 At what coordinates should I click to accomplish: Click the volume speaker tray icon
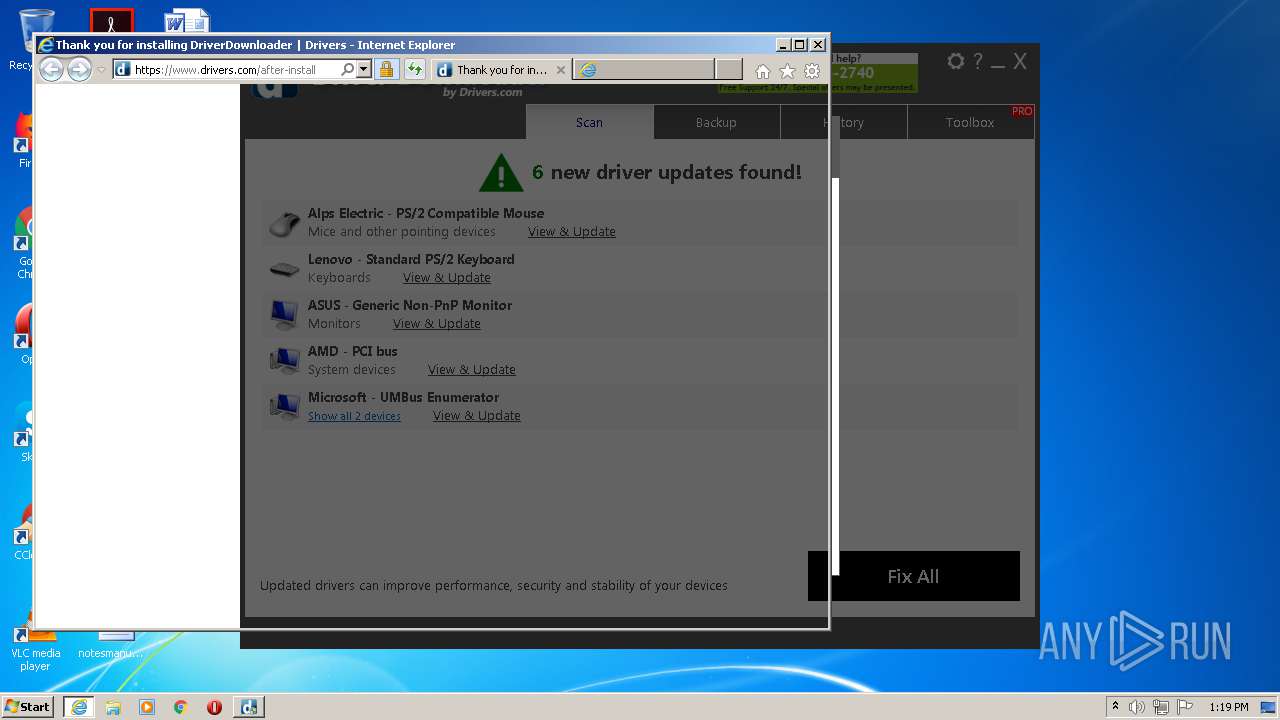coord(1137,707)
